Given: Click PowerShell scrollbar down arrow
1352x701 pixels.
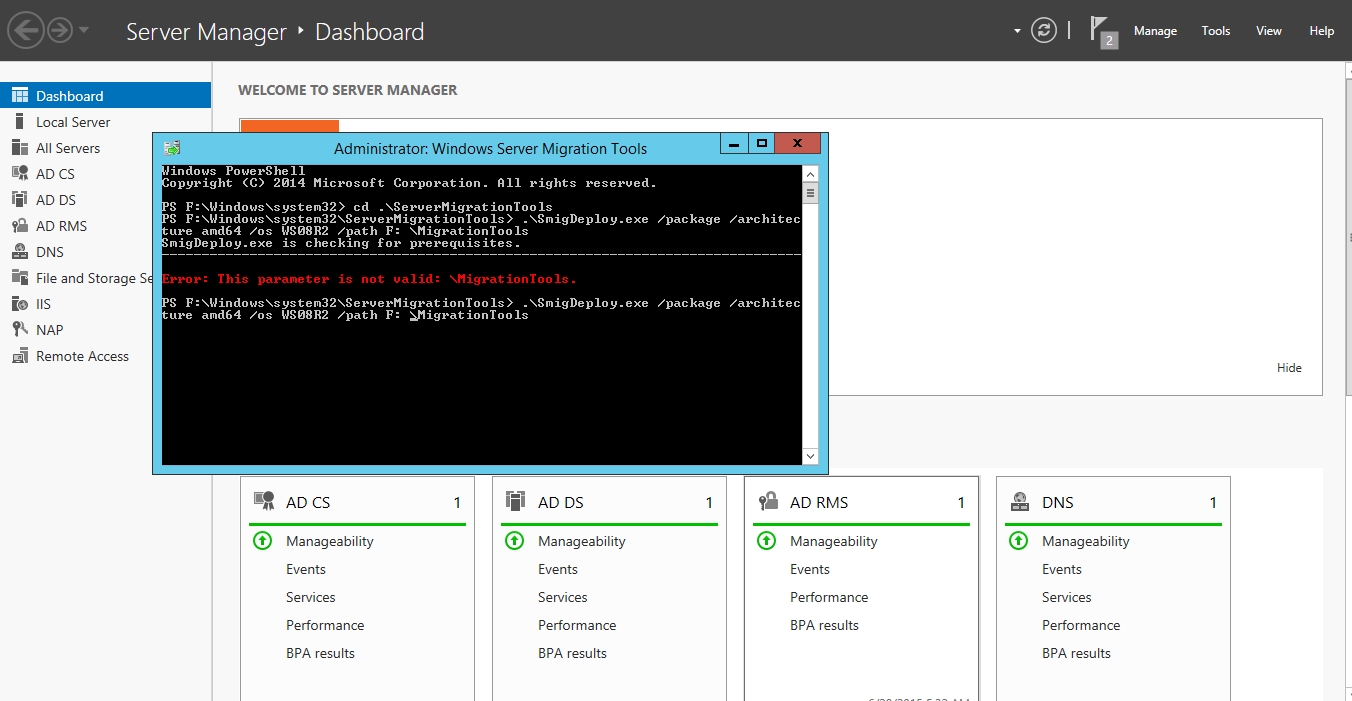Looking at the screenshot, I should click(x=810, y=456).
